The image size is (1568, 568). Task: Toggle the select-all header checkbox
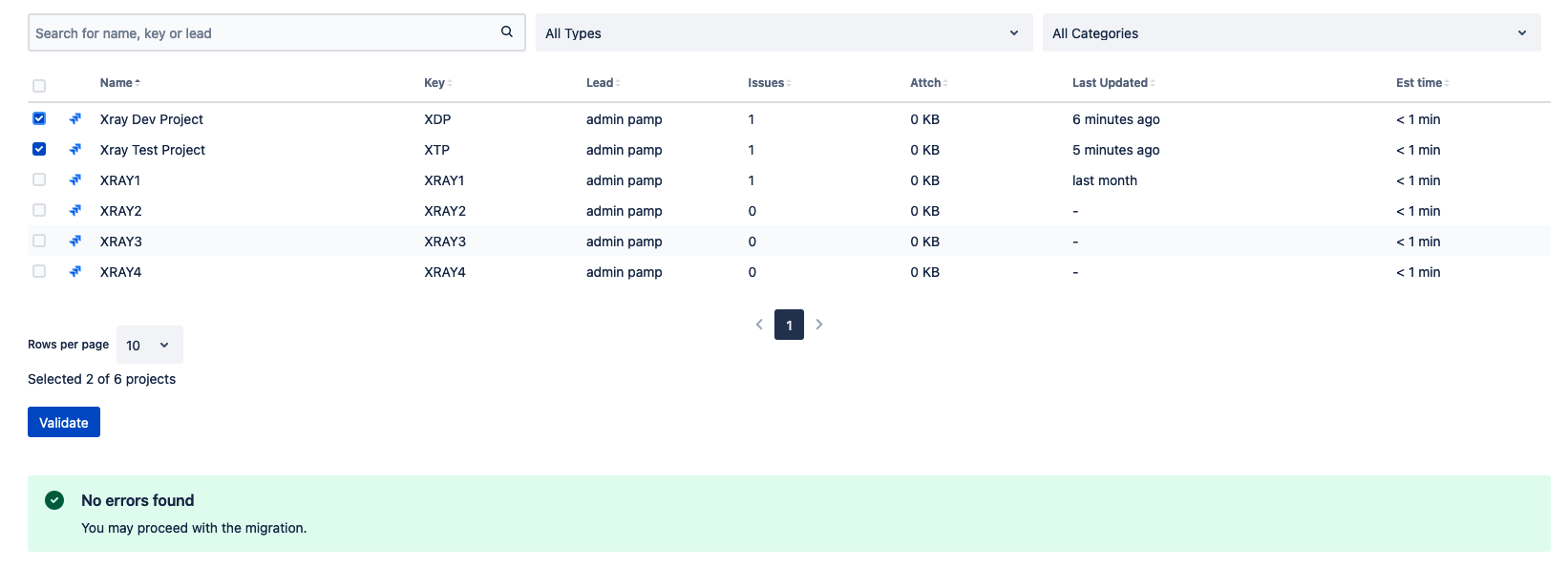coord(39,86)
